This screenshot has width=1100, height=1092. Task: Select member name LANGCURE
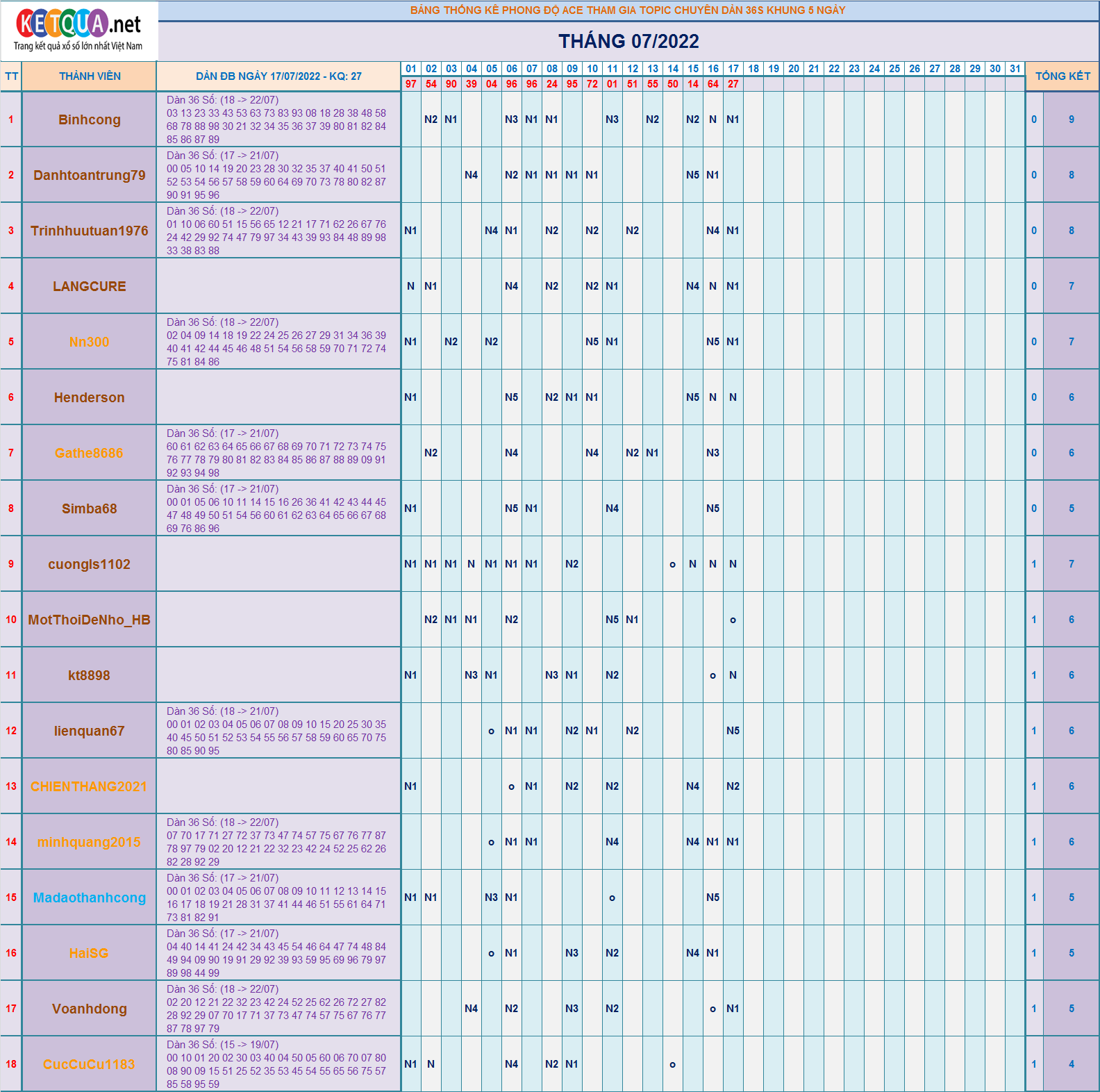pos(90,286)
